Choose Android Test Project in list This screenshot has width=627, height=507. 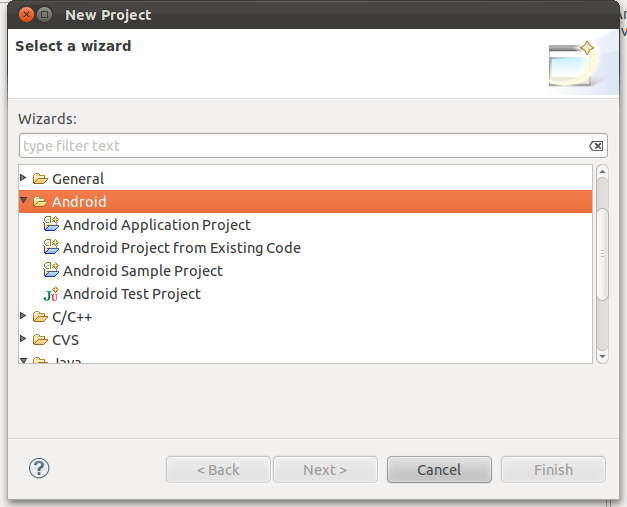point(131,294)
